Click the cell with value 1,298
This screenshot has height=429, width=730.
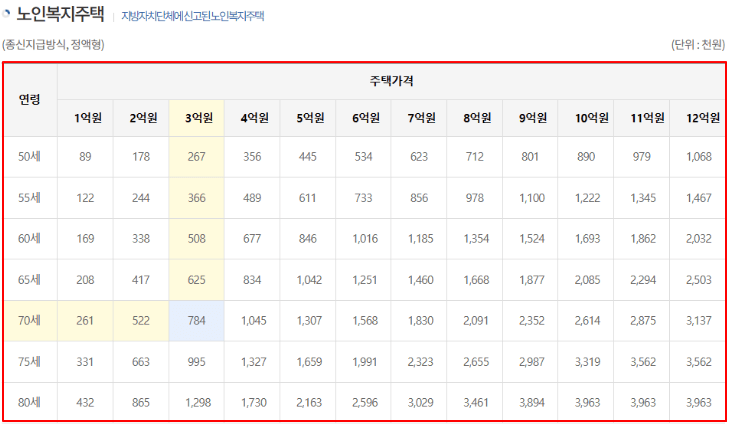(x=196, y=402)
